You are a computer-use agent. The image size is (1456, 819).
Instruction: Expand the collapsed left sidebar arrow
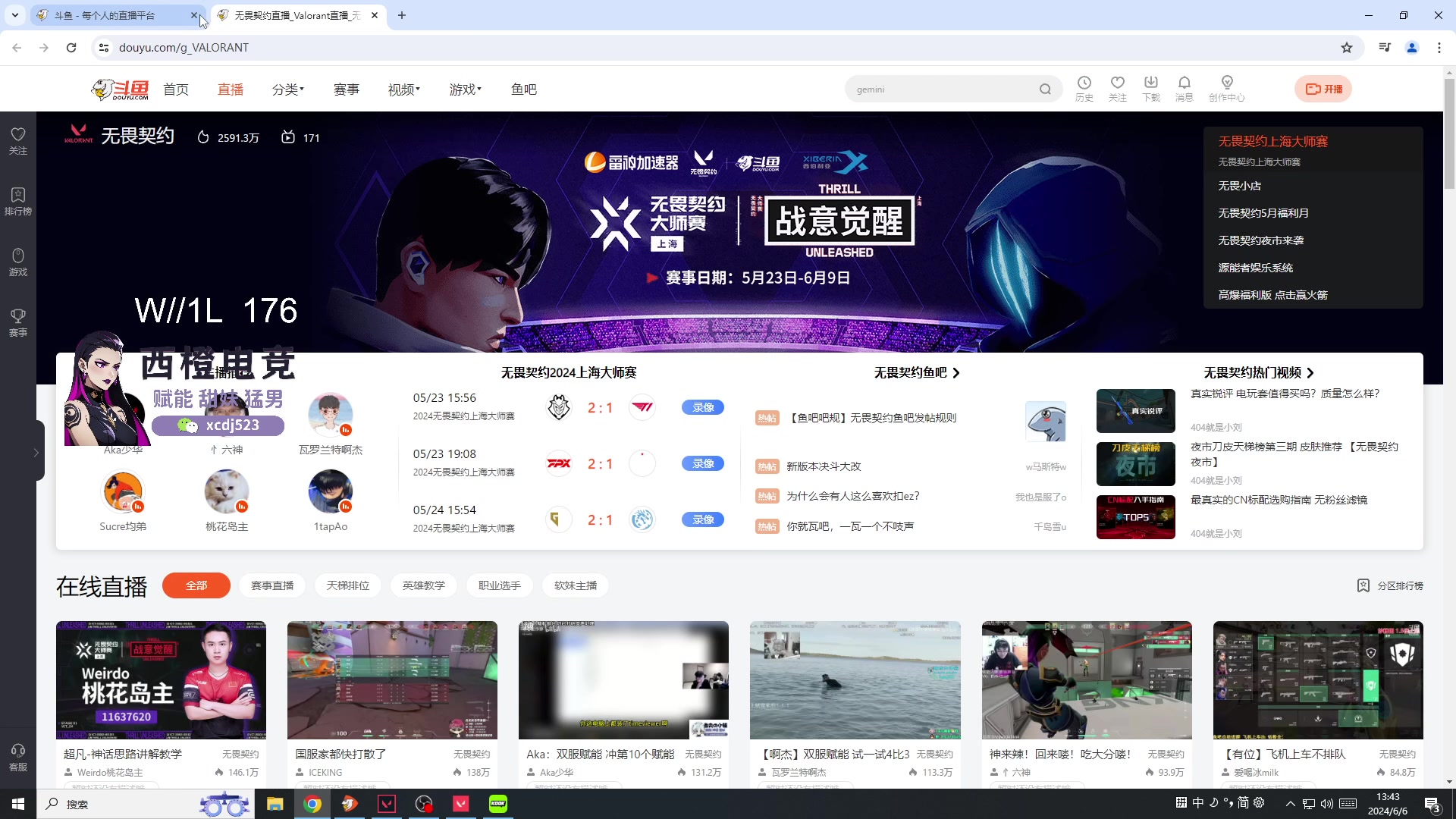click(x=36, y=452)
